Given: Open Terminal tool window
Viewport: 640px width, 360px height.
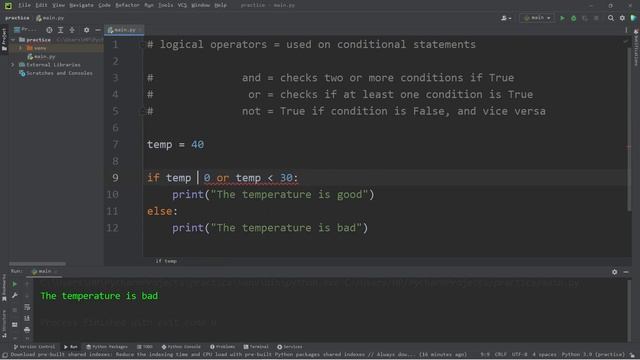Looking at the screenshot, I should coord(256,347).
